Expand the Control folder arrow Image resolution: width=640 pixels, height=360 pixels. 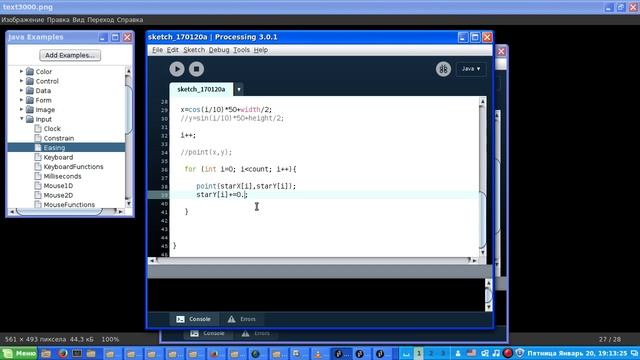click(x=21, y=81)
